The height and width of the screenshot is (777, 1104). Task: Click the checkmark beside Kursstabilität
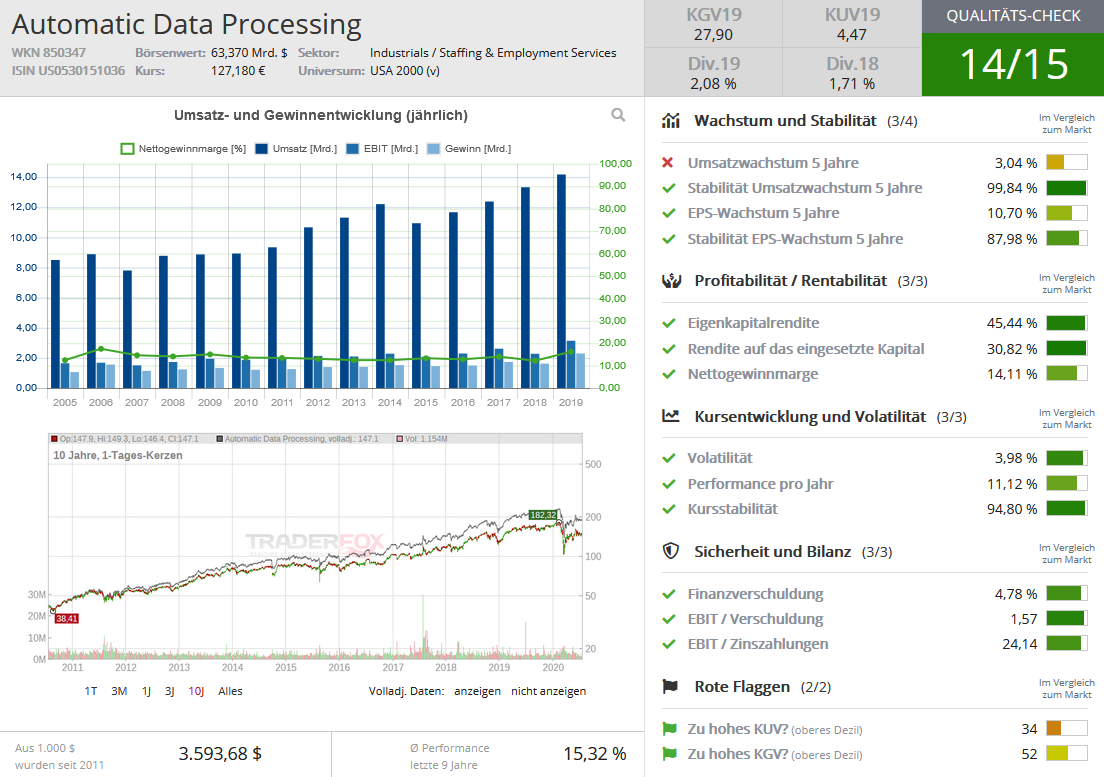tap(669, 509)
